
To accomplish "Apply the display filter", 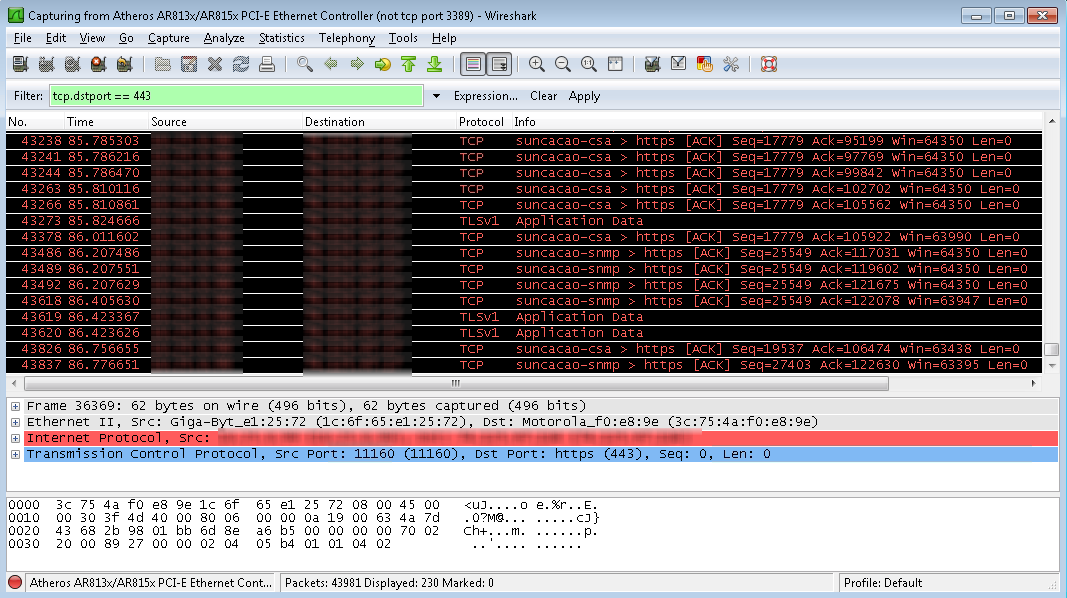I will click(x=584, y=96).
